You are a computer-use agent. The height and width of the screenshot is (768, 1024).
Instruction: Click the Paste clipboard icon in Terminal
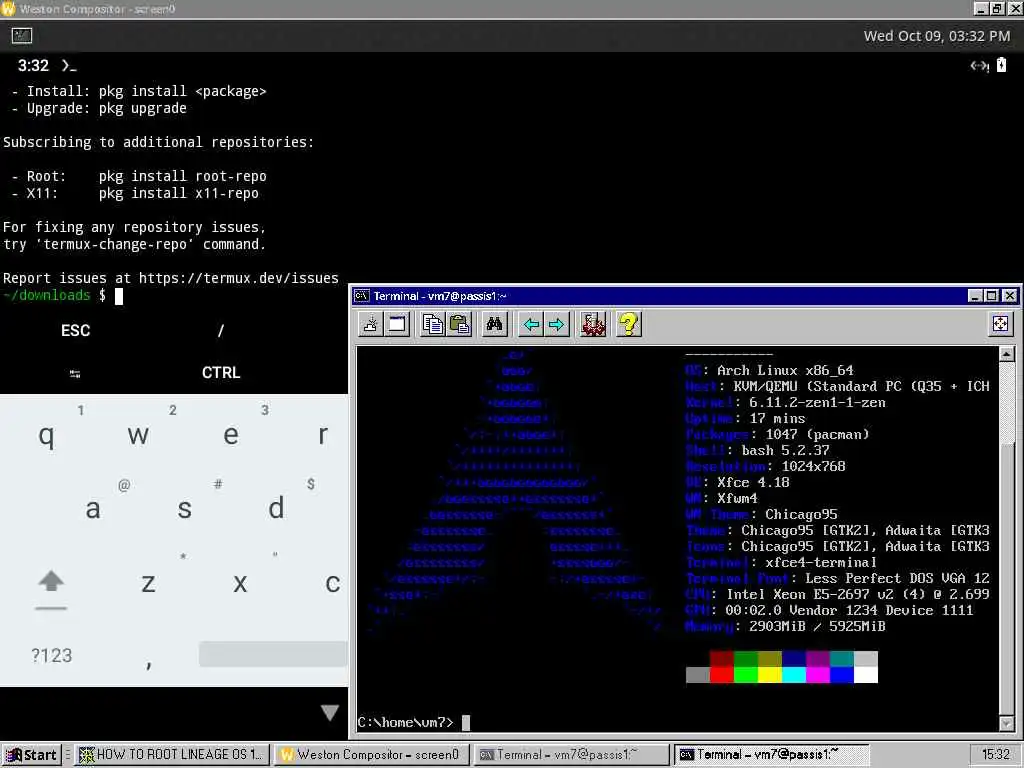[x=459, y=324]
